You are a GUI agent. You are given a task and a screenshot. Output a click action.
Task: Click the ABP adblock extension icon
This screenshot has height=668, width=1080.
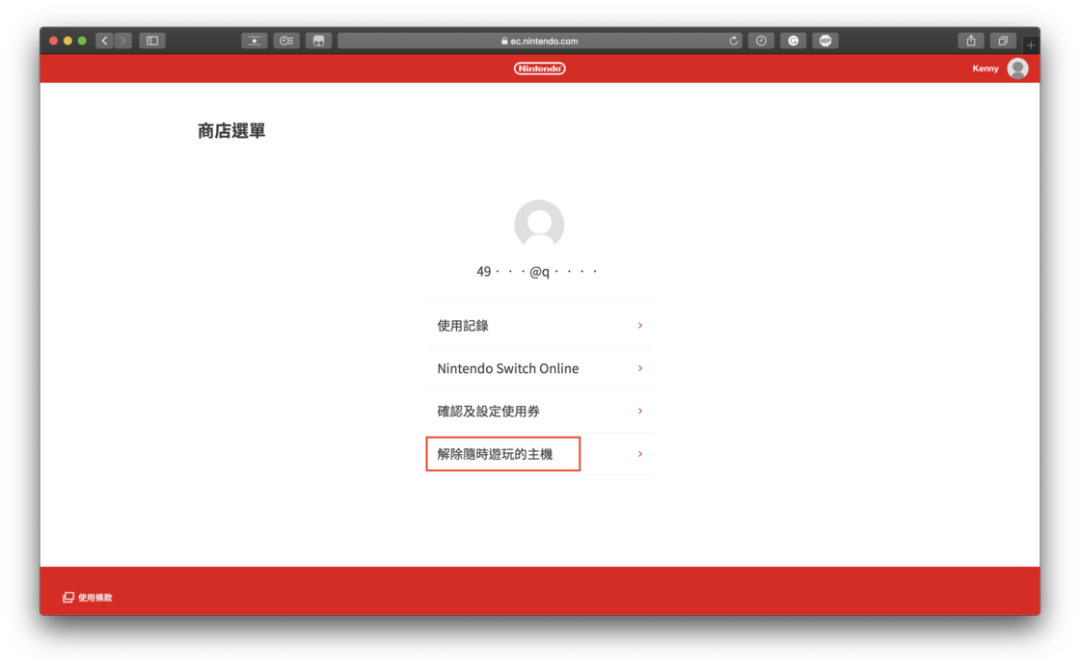point(825,41)
